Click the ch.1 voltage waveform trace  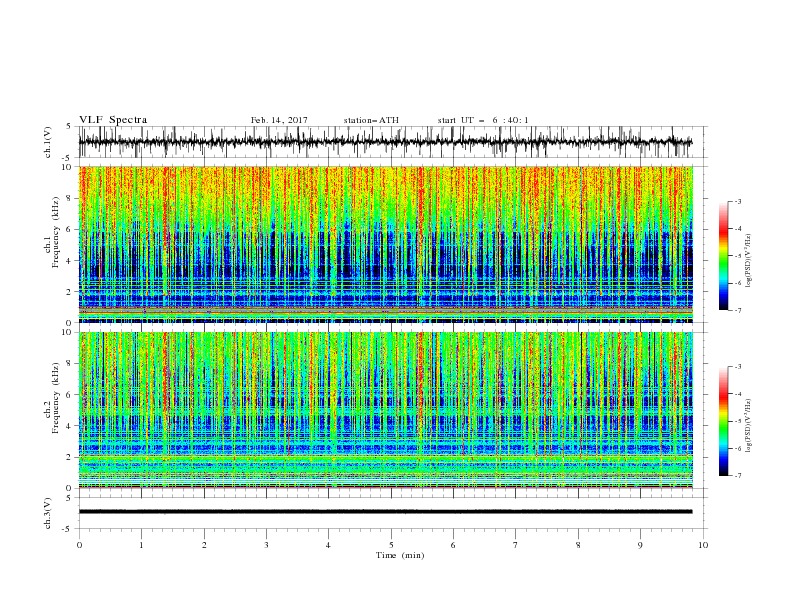click(x=385, y=142)
